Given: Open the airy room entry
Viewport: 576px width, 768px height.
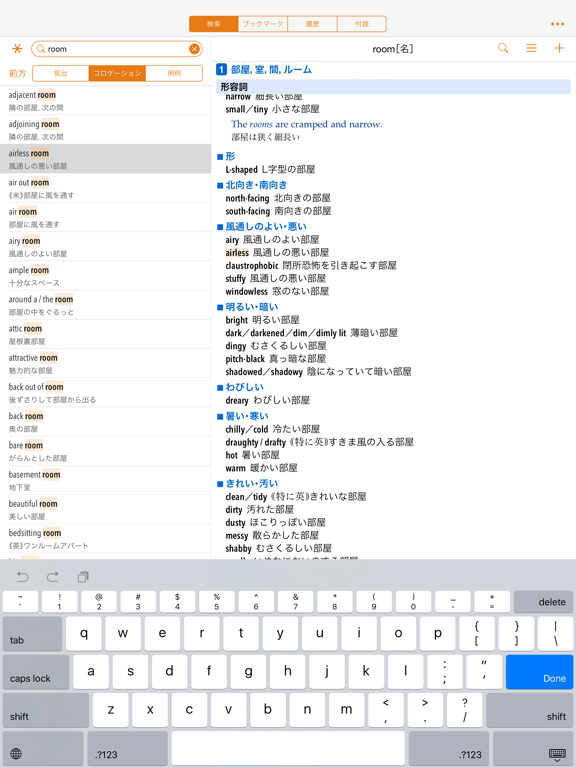Looking at the screenshot, I should click(105, 246).
